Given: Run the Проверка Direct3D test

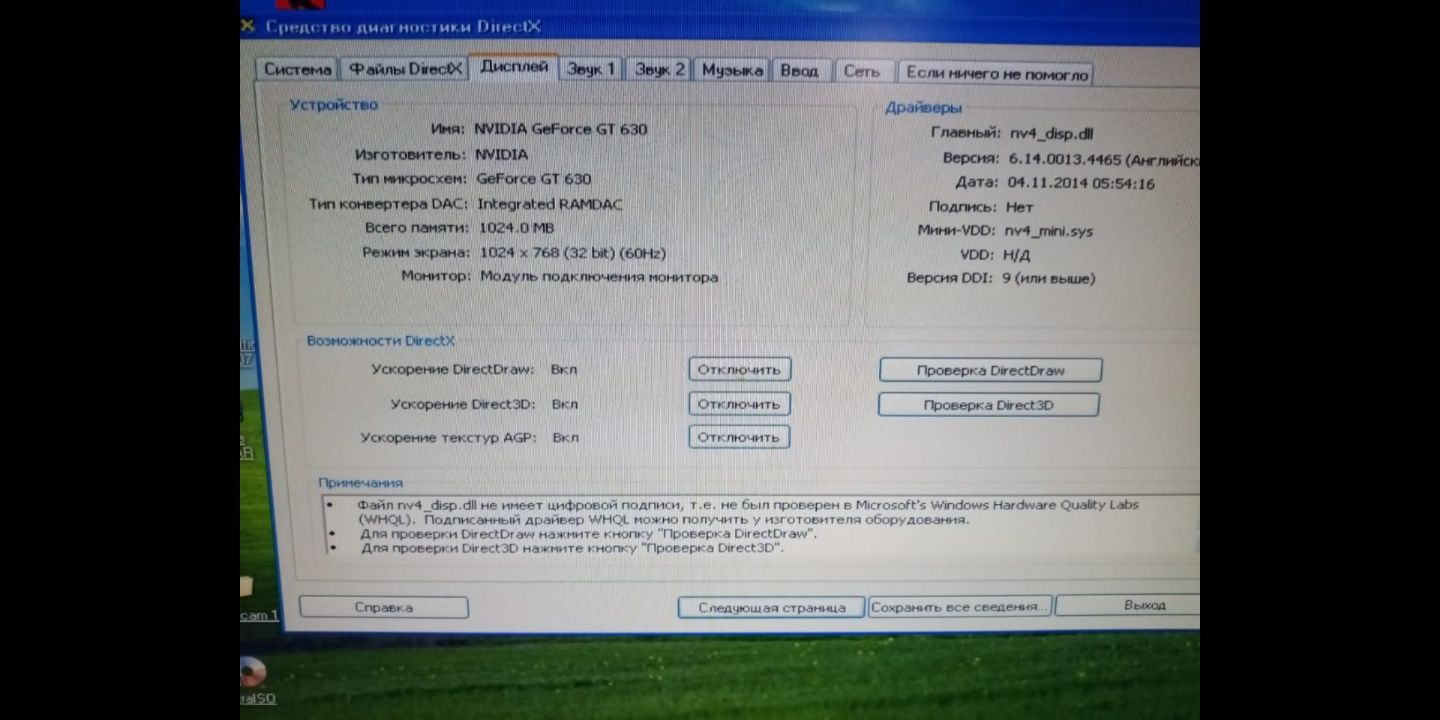Looking at the screenshot, I should coord(988,405).
